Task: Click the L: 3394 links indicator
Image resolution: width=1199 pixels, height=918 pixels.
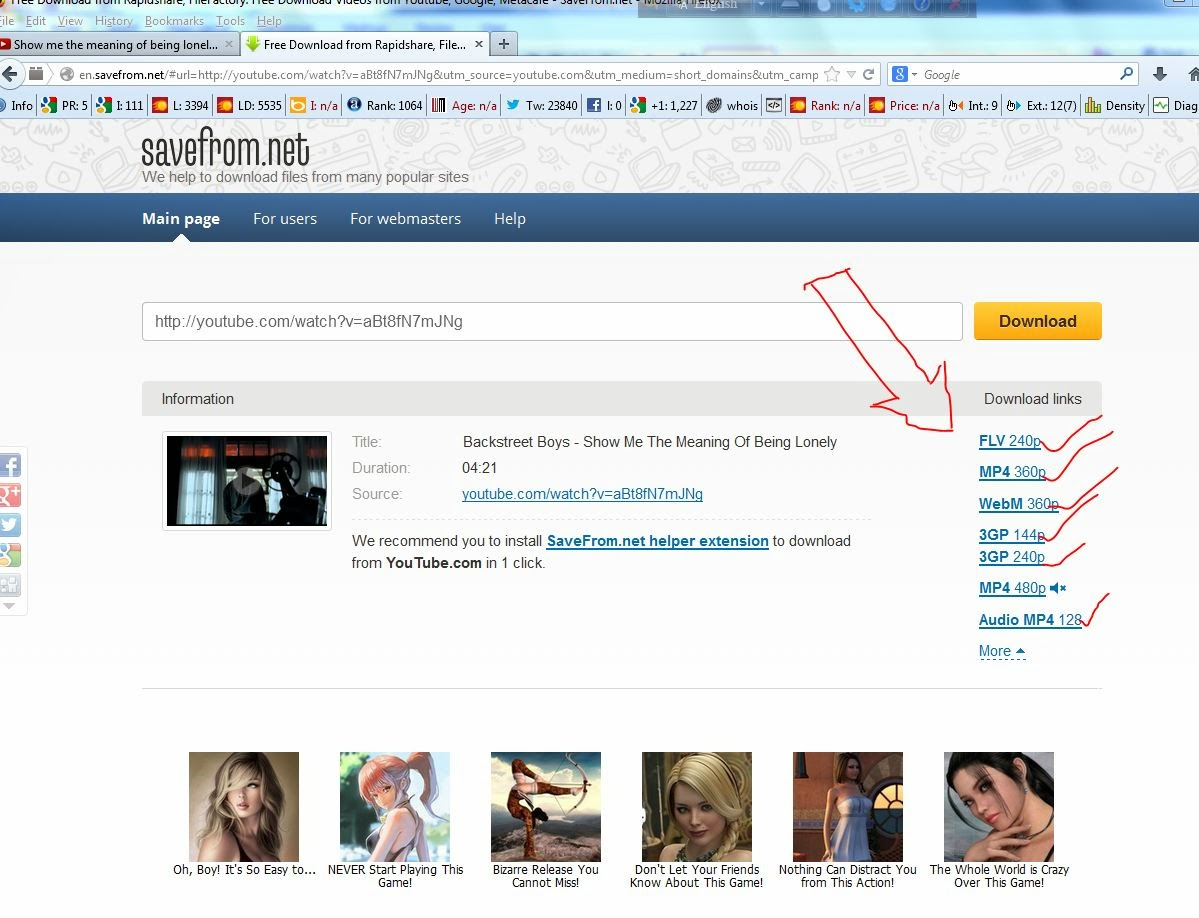Action: [x=180, y=105]
